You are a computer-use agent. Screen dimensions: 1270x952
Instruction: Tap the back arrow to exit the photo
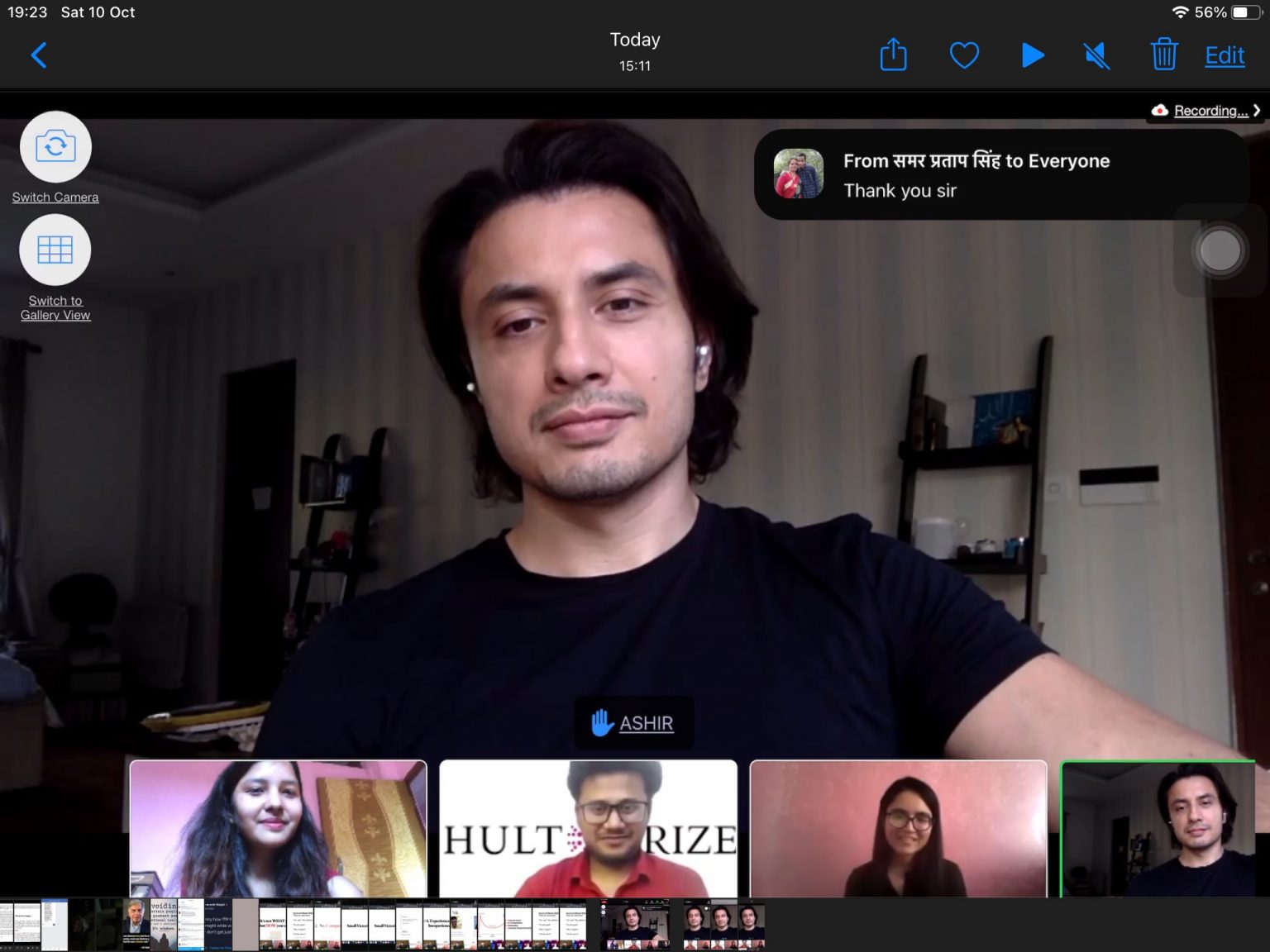click(38, 55)
